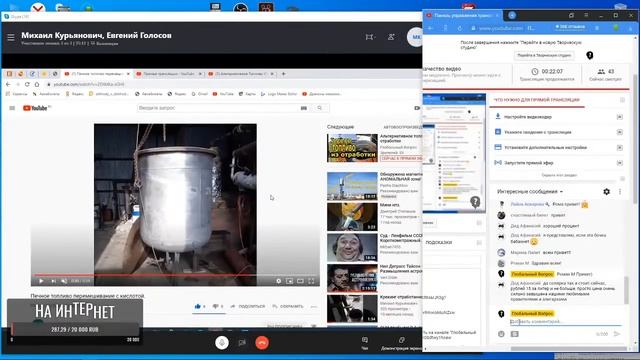Open the YouTube bookmark in bookmarks bar

pos(223,94)
